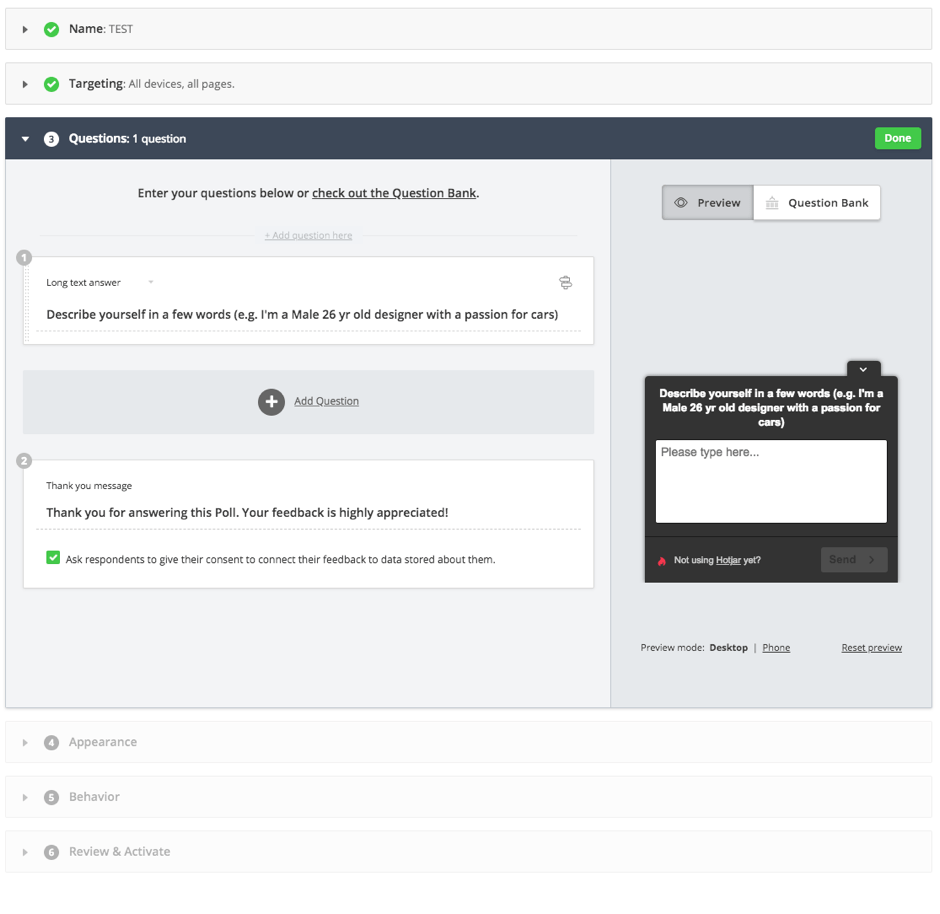Click the Reset preview link

(872, 648)
